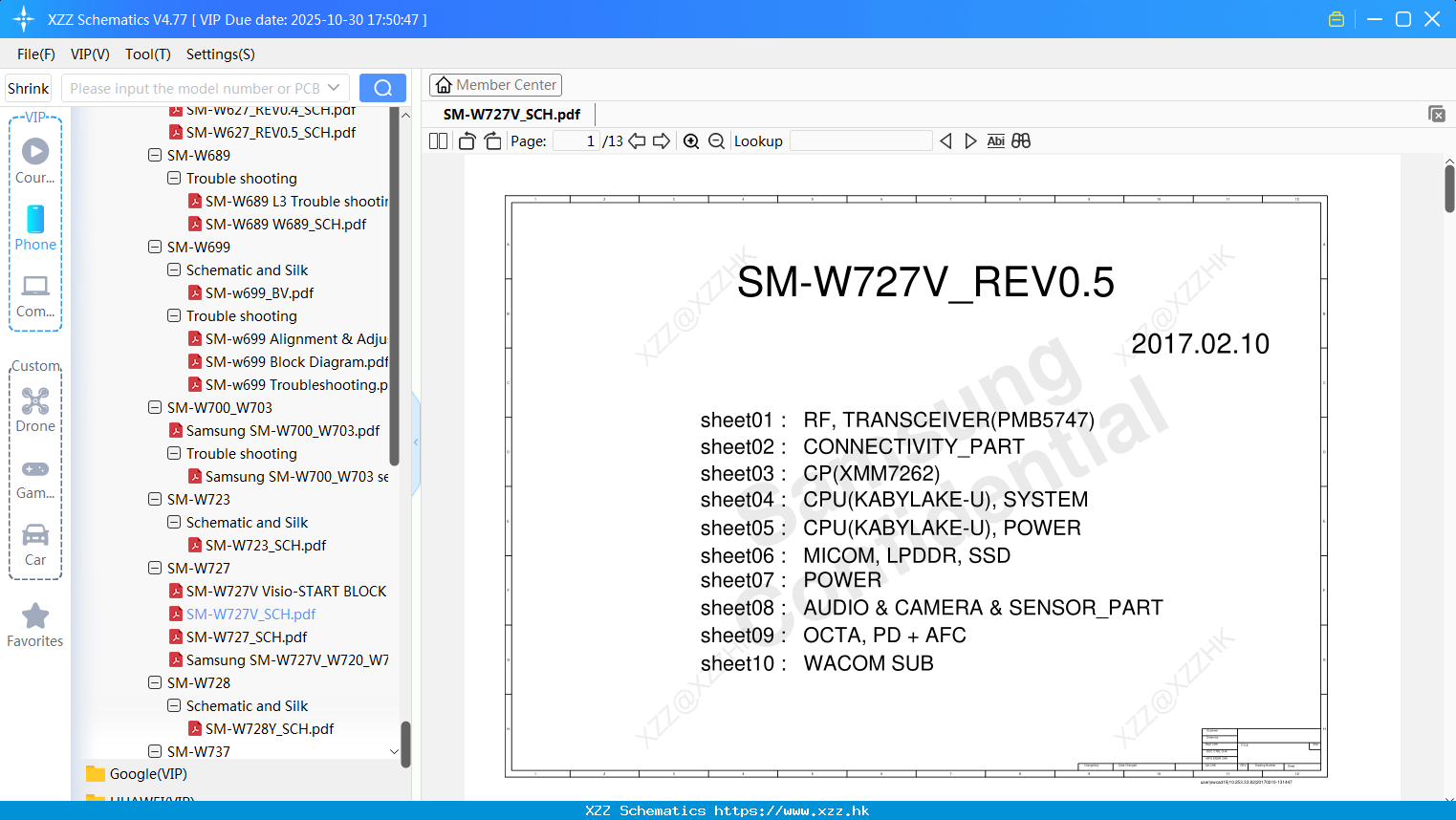This screenshot has height=820, width=1456.
Task: Open model number search dropdown
Action: click(x=334, y=88)
